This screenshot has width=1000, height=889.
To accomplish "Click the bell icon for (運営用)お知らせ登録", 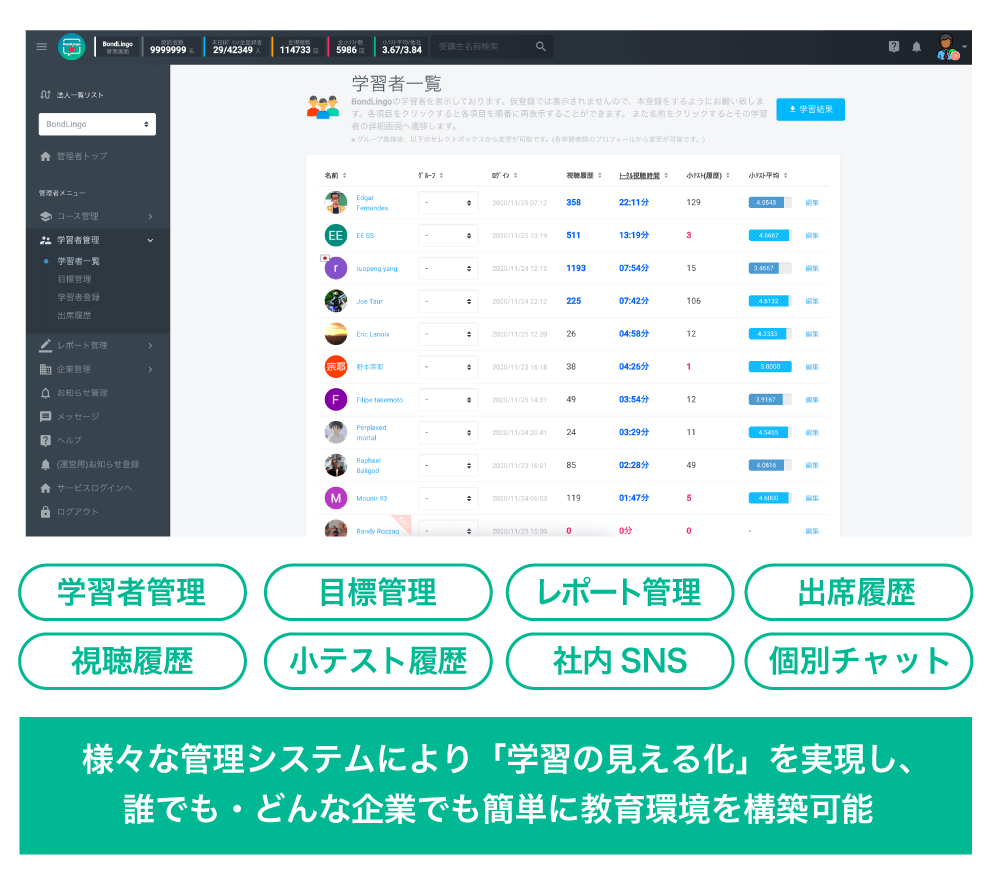I will 45,464.
